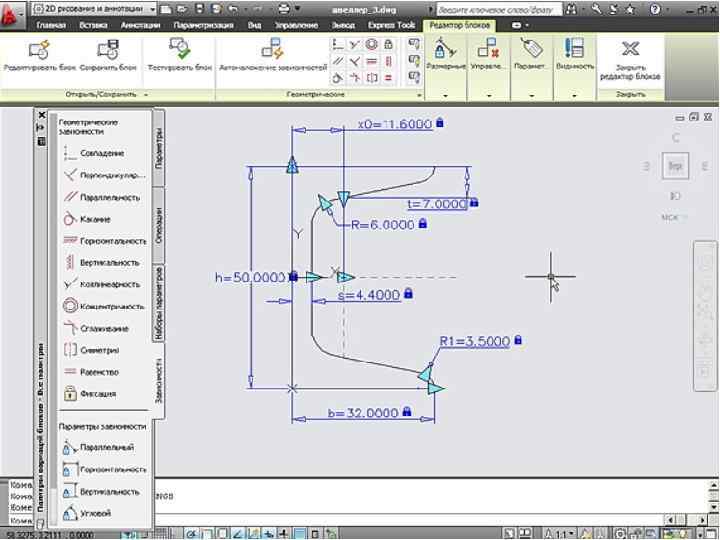
Task: Expand the Парамет... panel dropdown arrow
Action: tap(531, 96)
